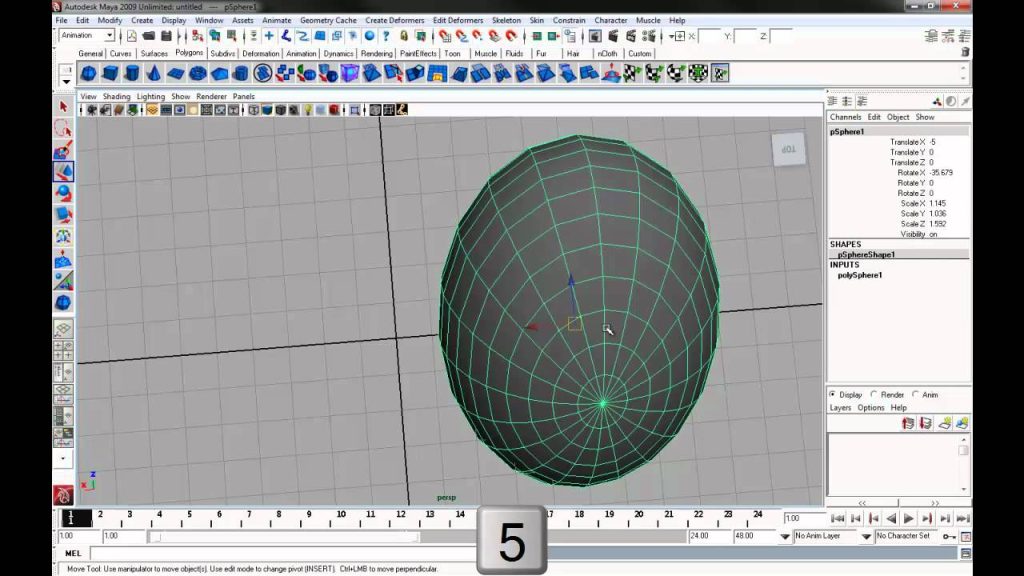The image size is (1024, 576).
Task: Click the Scale Z value field
Action: [x=948, y=224]
